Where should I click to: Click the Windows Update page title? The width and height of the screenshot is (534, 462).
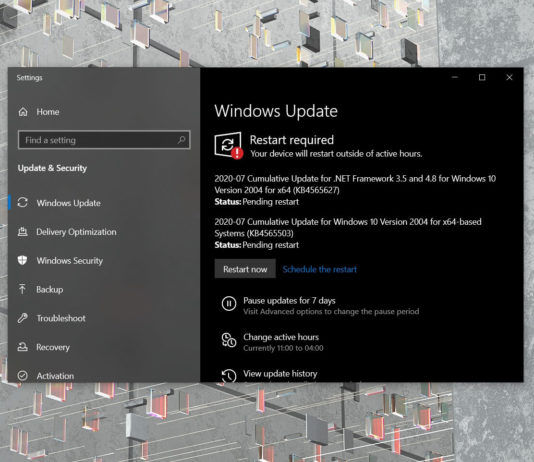[x=276, y=111]
